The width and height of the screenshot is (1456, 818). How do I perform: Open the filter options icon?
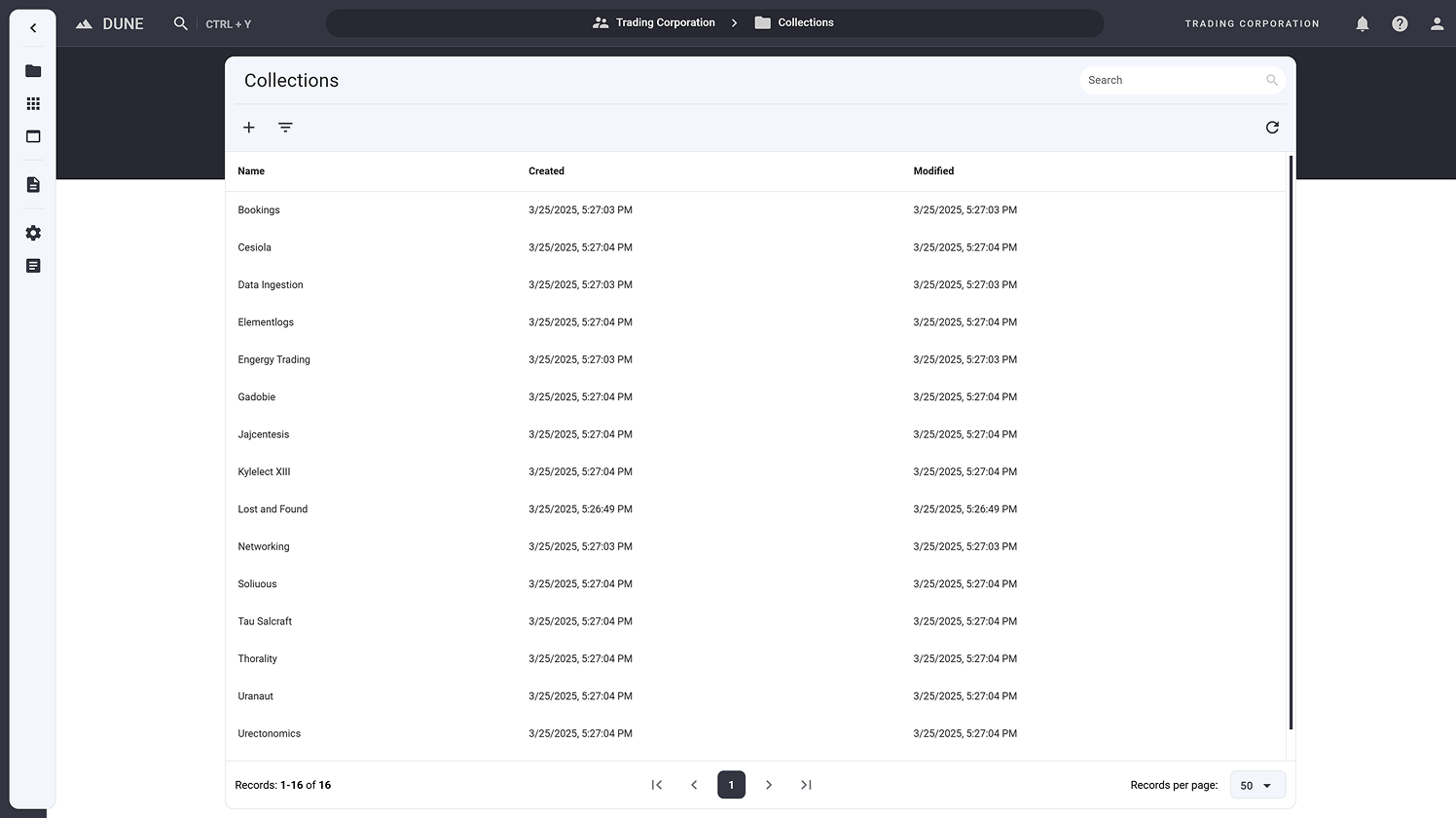tap(284, 128)
